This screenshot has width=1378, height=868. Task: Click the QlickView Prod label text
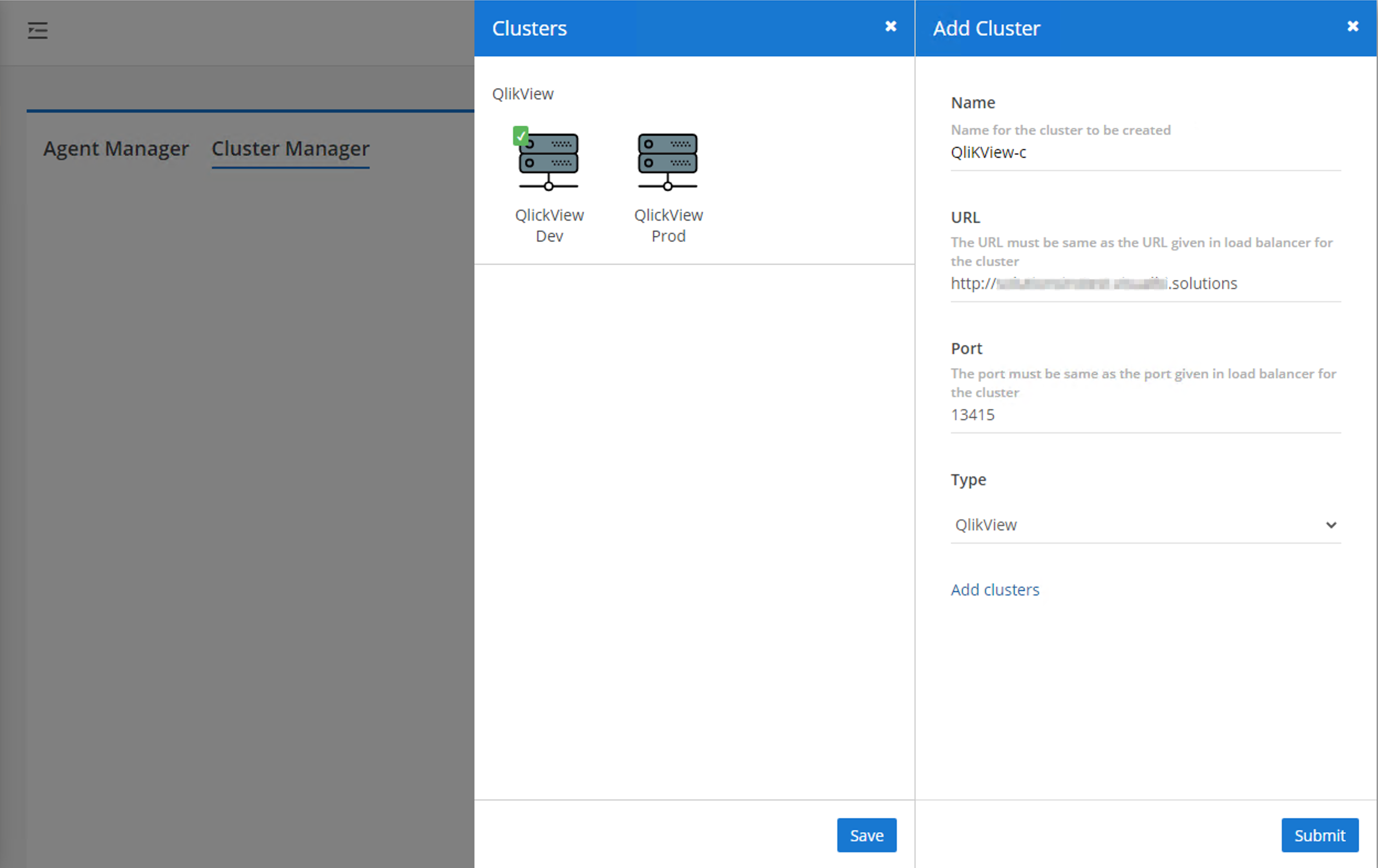click(669, 226)
